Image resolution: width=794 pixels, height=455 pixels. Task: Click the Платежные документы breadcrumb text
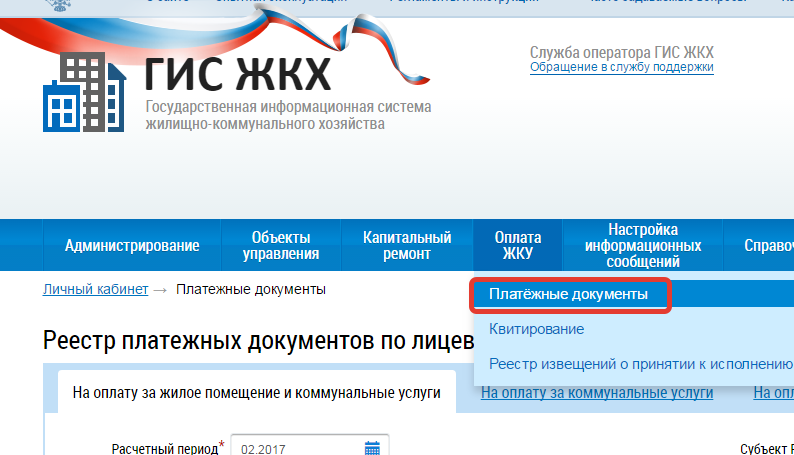[x=251, y=289]
